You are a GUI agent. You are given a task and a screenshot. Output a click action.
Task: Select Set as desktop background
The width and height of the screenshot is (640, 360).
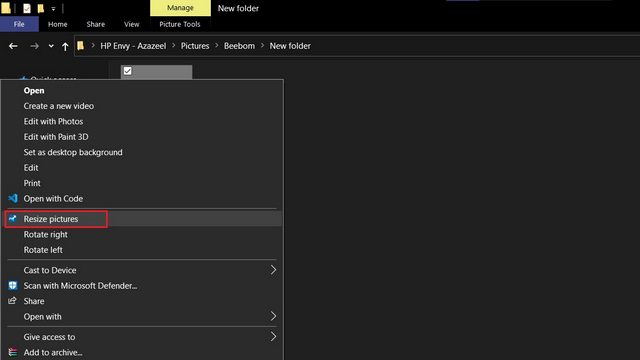tap(73, 152)
